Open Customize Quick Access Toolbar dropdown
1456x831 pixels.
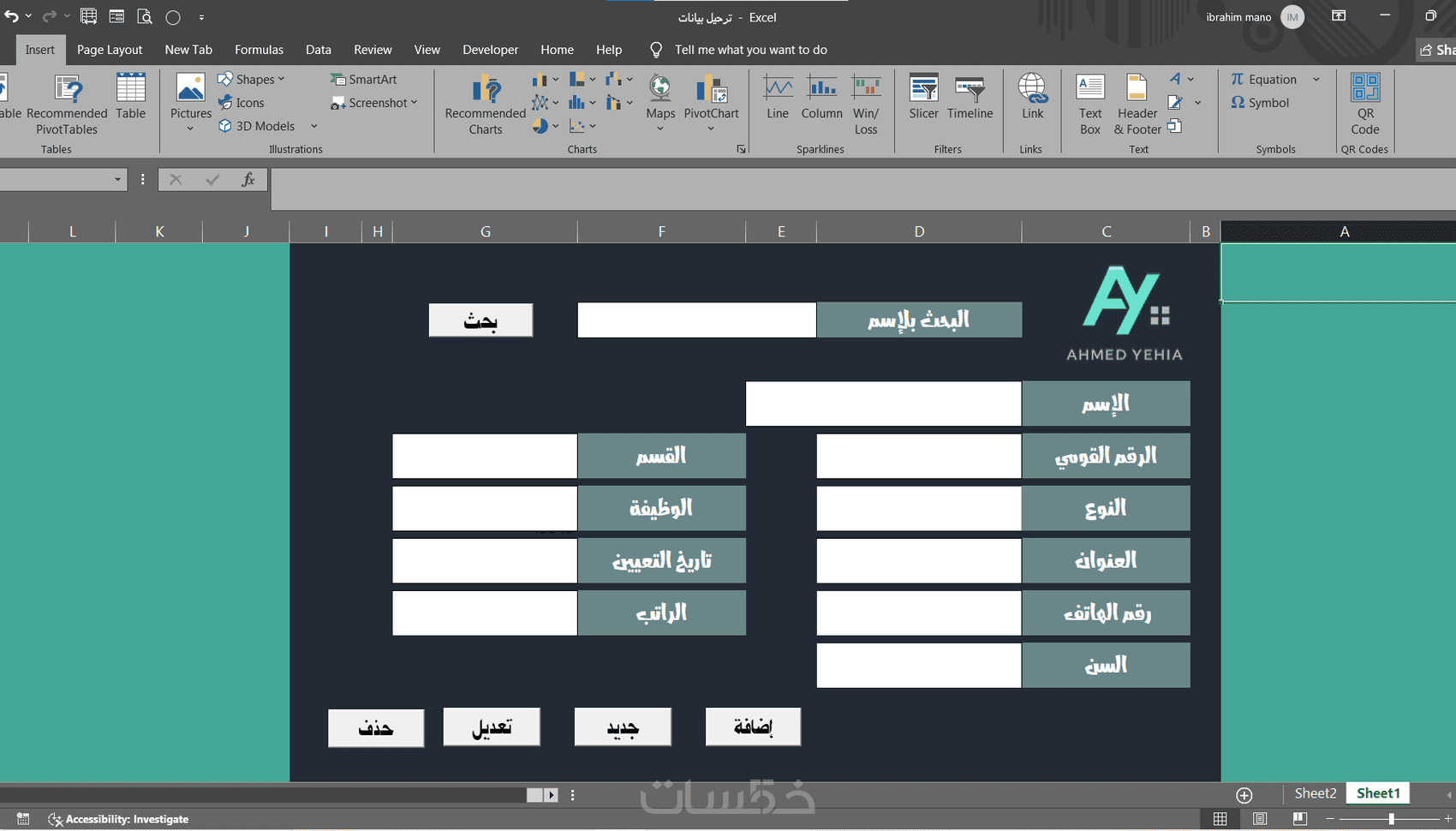coord(201,17)
